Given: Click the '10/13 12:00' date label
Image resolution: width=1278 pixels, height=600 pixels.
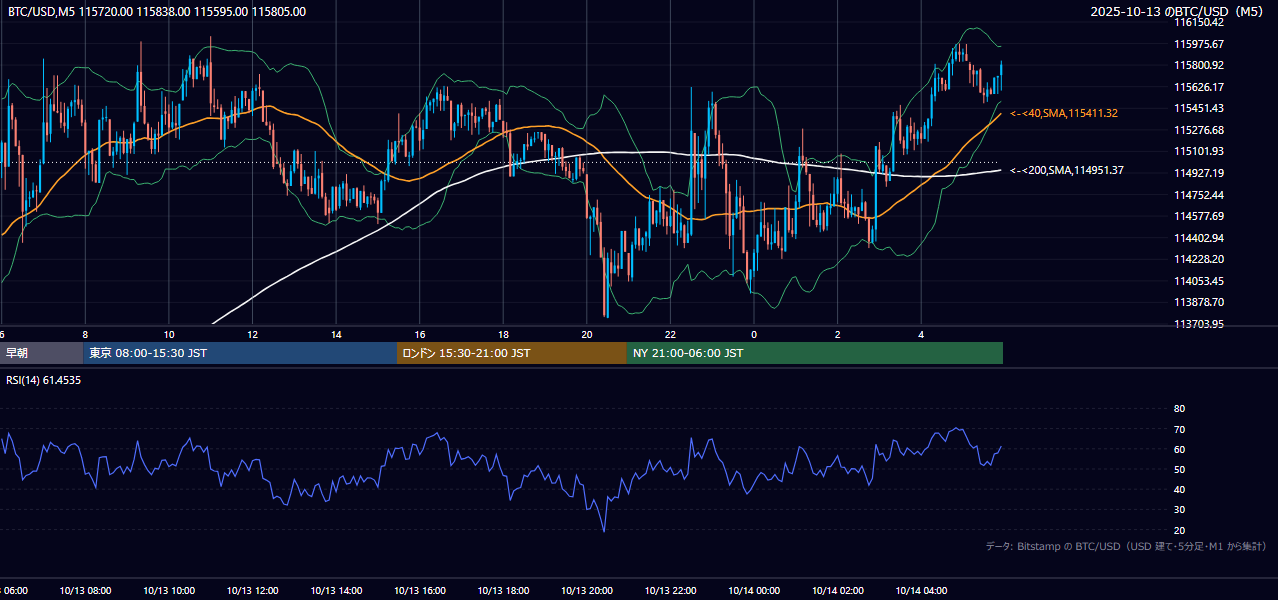Looking at the screenshot, I should coord(252,591).
